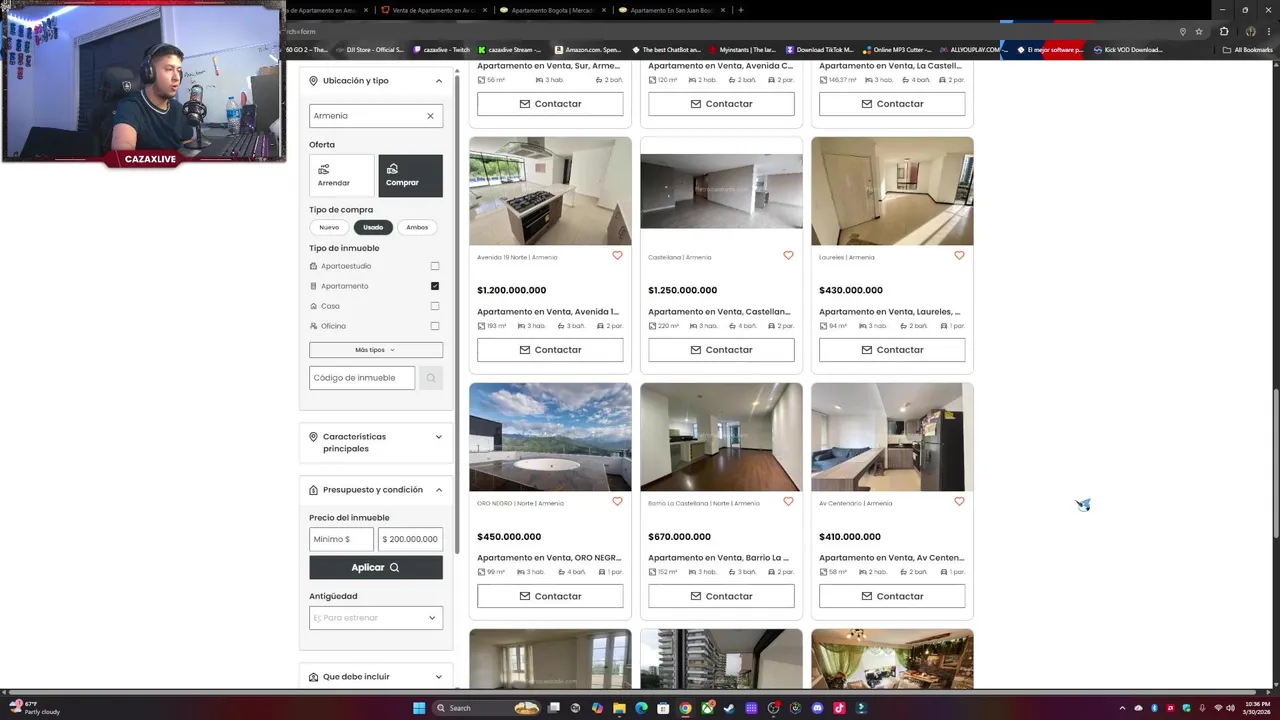The image size is (1280, 720).
Task: Favorite the Avenida 19 Norte listing heart
Action: click(x=617, y=256)
